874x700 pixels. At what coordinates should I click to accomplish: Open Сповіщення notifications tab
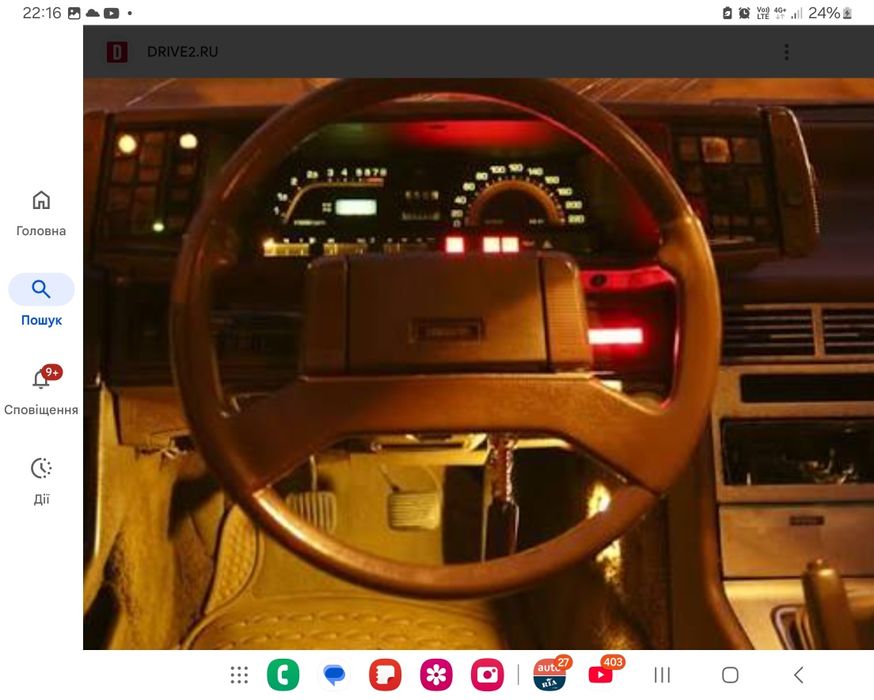(41, 390)
